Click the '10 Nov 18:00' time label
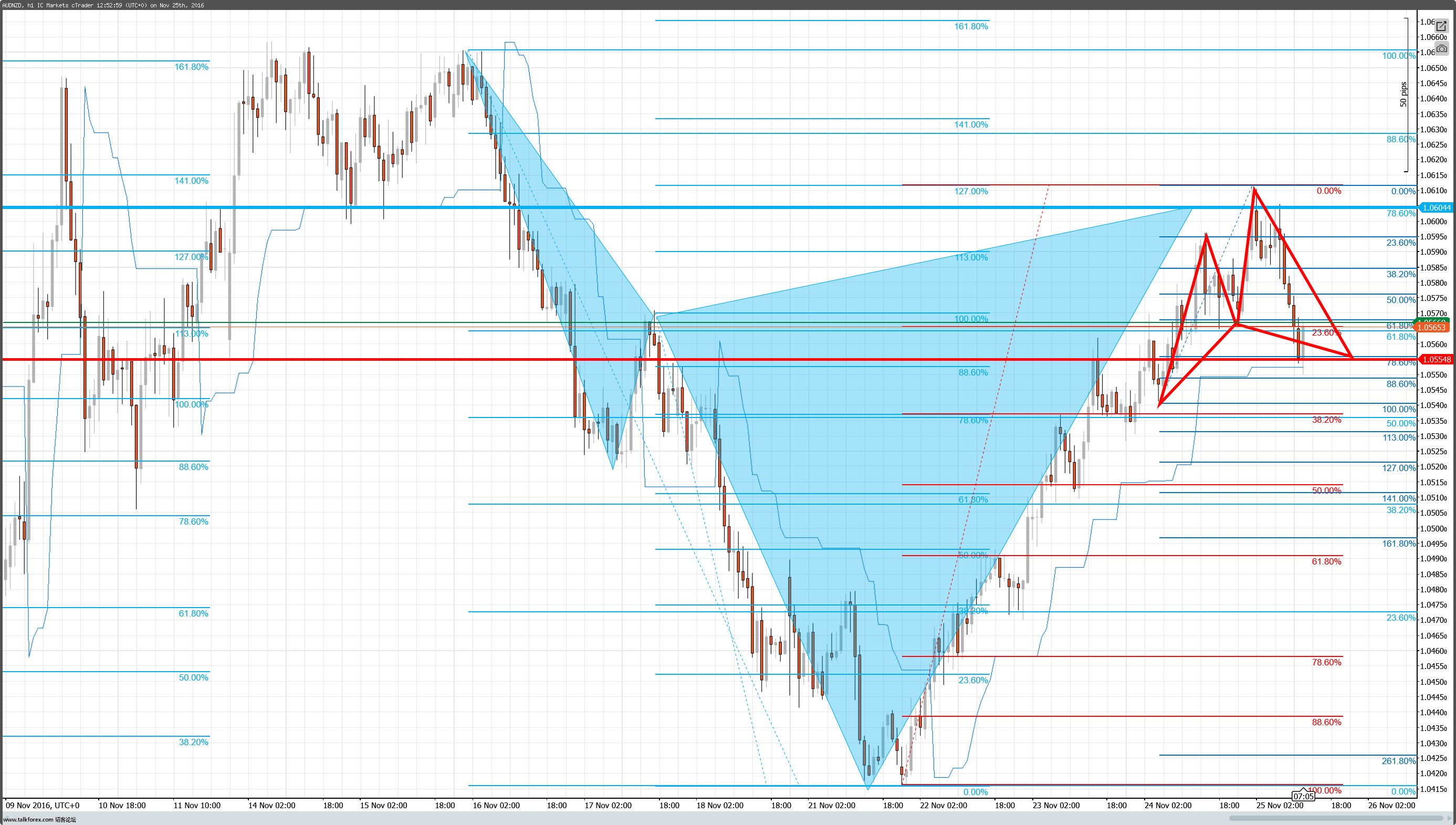 [122, 805]
